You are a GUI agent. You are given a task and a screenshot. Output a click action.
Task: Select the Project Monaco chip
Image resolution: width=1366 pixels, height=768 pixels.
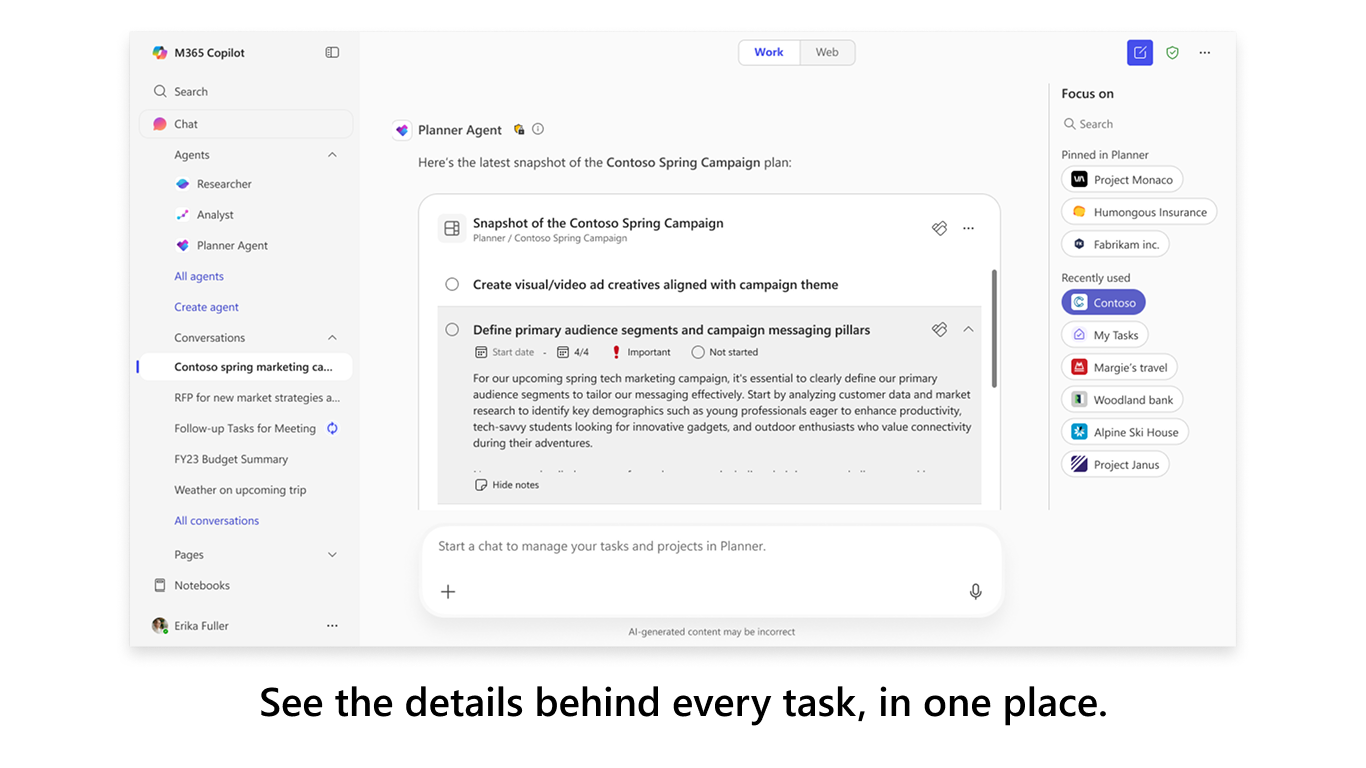point(1122,180)
